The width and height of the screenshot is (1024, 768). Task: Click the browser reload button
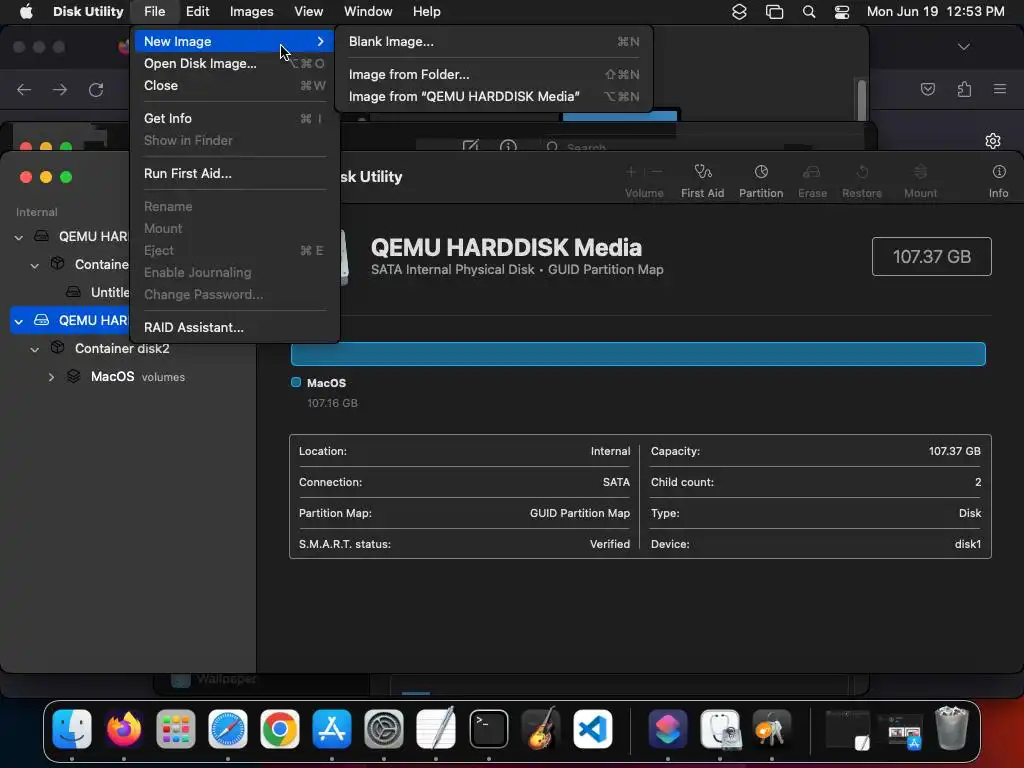pos(96,89)
